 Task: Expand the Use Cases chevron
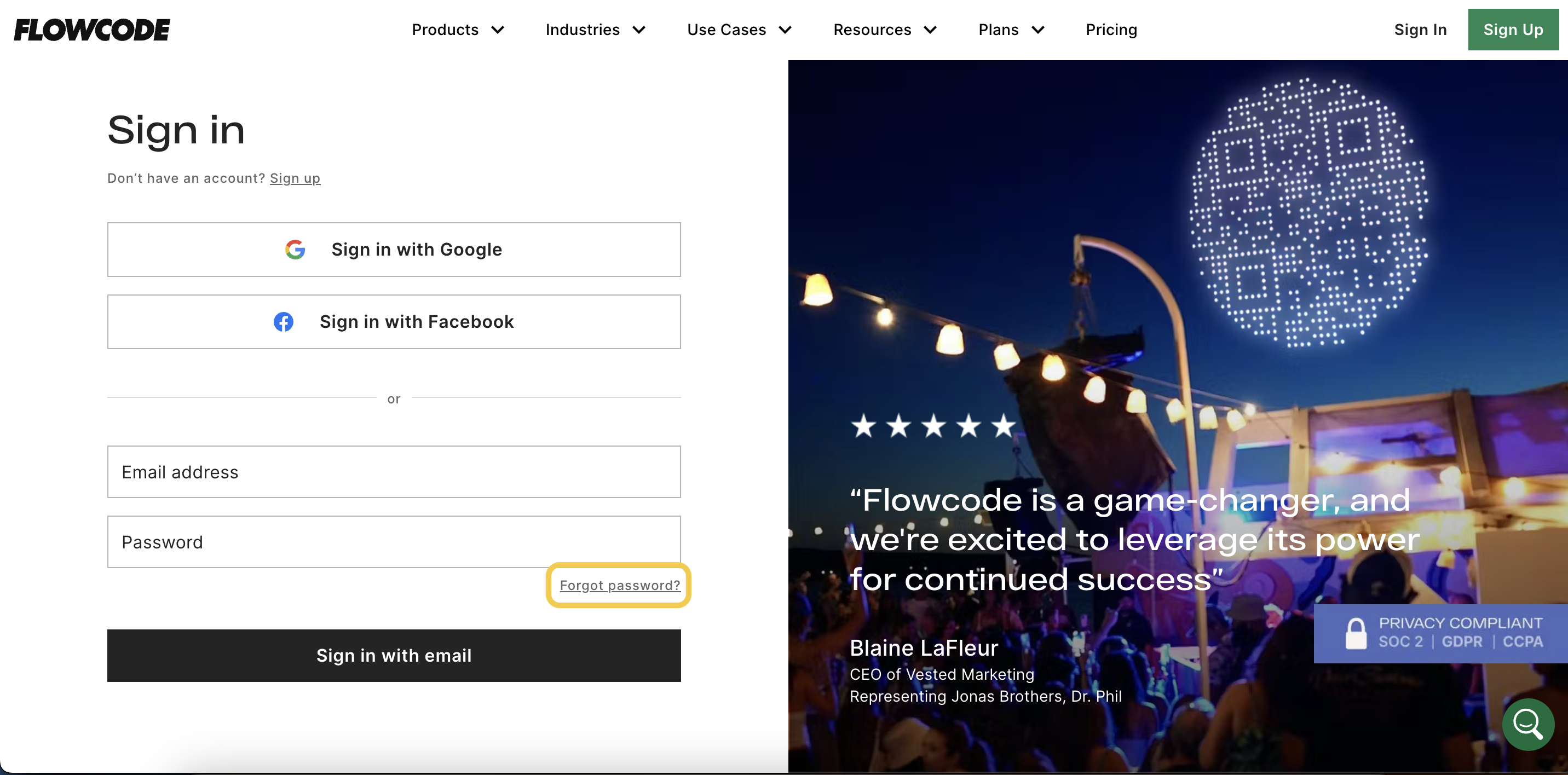(x=785, y=30)
